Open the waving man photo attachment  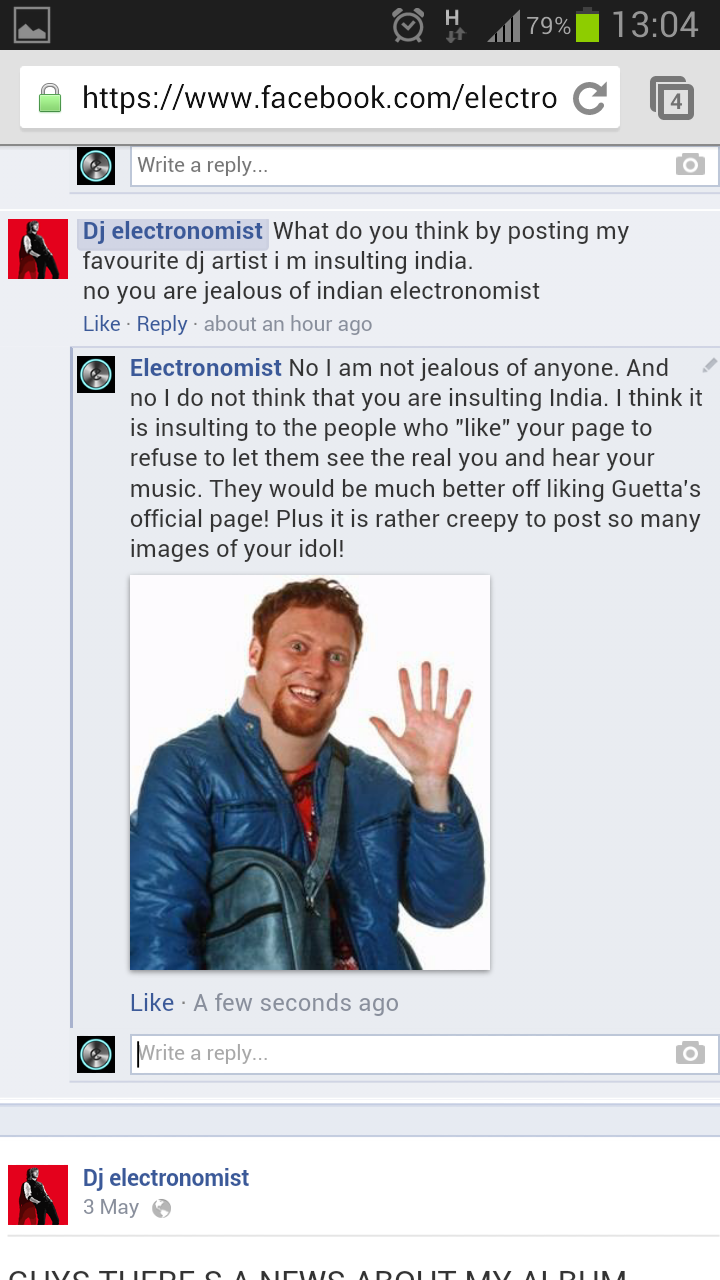tap(310, 772)
